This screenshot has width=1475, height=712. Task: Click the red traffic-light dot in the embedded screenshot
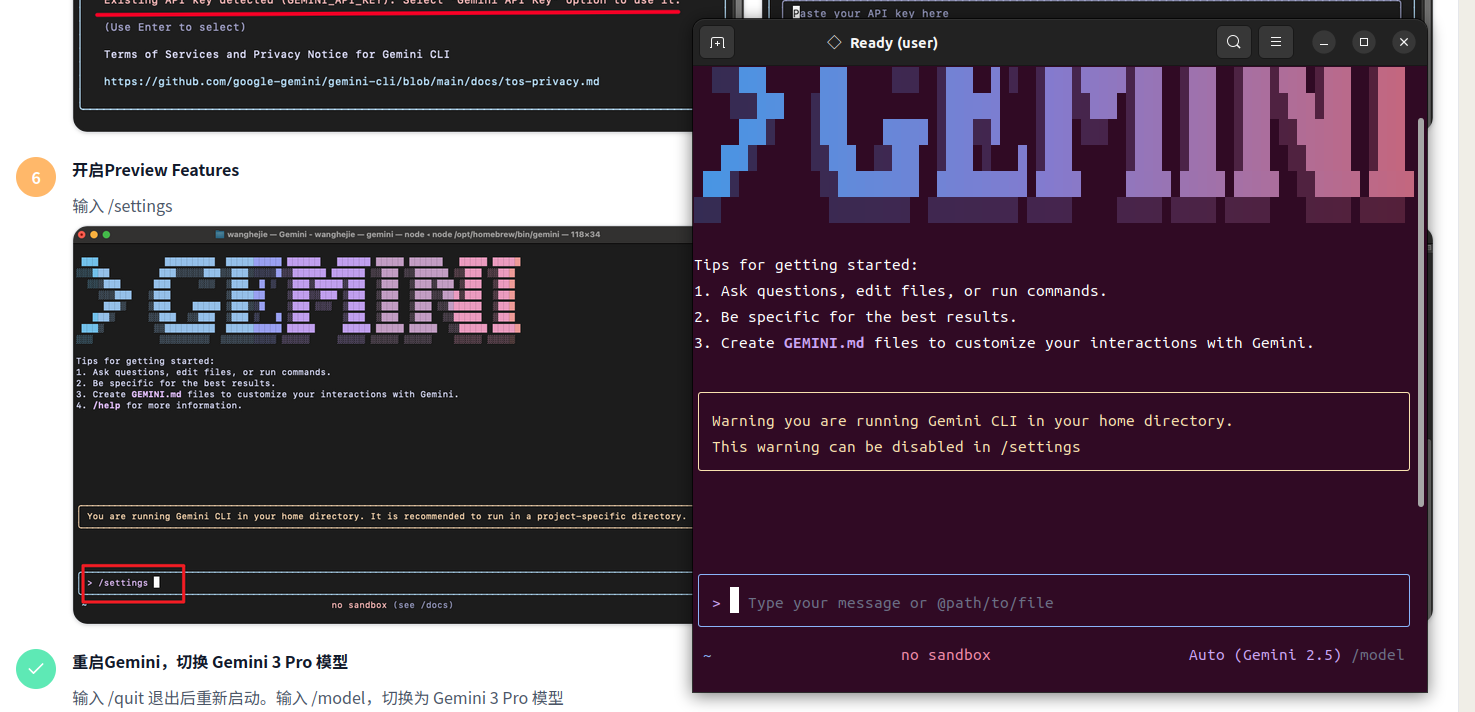click(84, 233)
